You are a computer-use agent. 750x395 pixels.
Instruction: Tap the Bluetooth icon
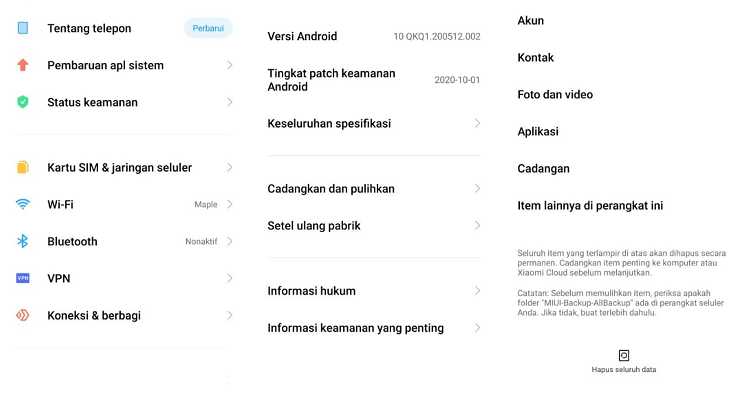22,241
